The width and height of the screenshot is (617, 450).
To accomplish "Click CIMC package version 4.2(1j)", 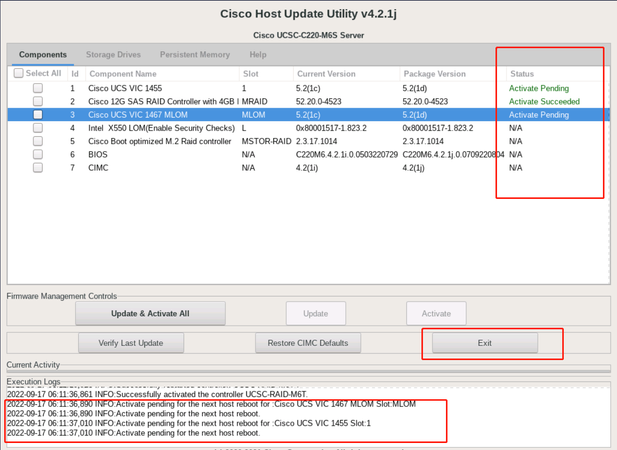I will 413,168.
